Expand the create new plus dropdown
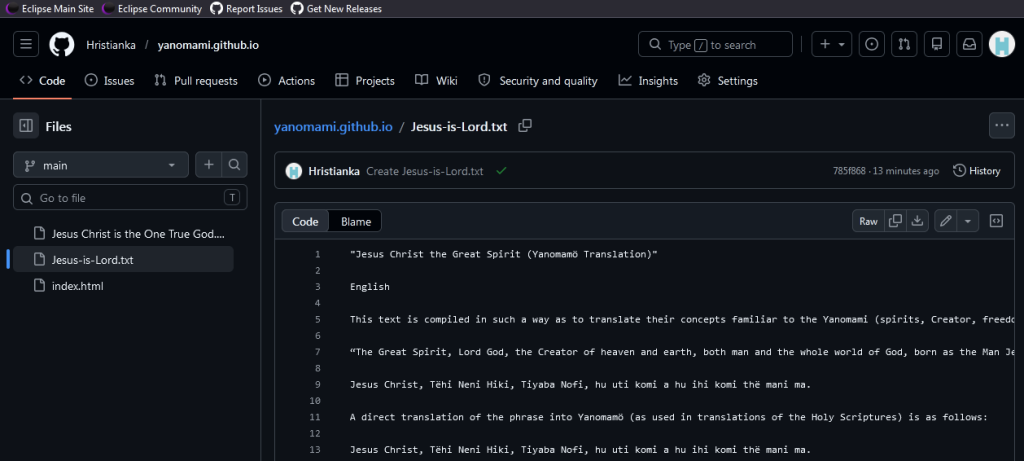The height and width of the screenshot is (461, 1024). 832,44
